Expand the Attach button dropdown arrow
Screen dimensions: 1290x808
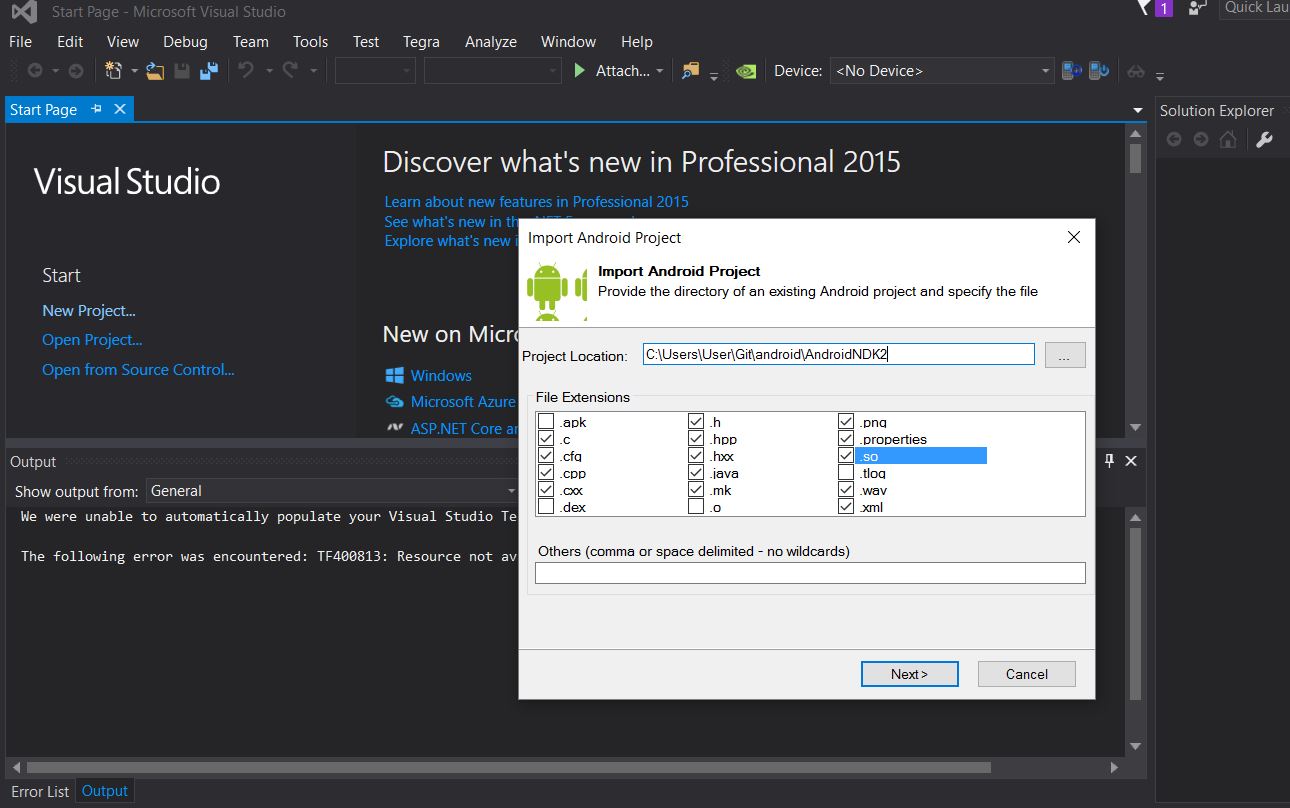pyautogui.click(x=660, y=71)
